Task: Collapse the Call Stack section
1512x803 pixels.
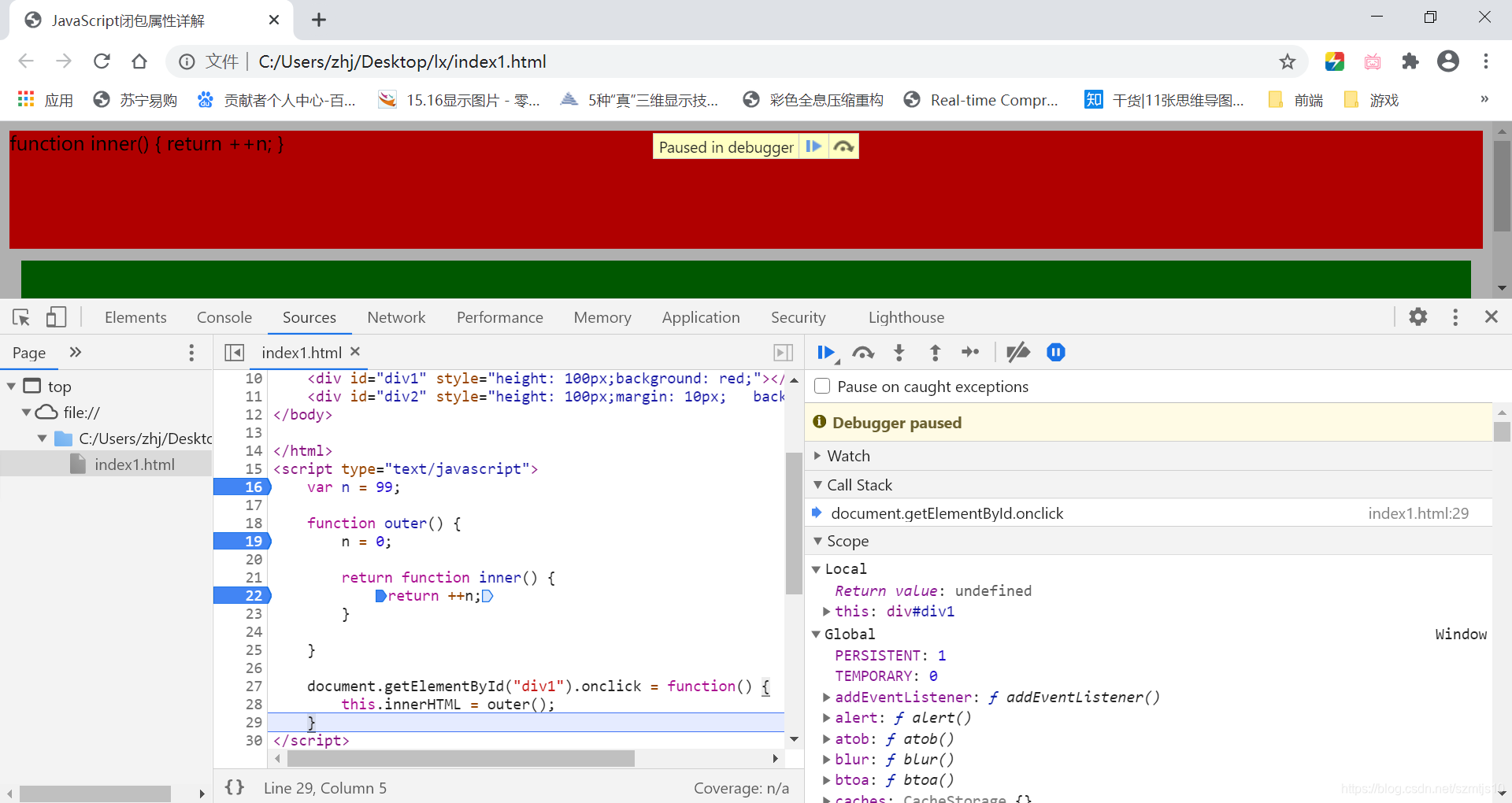Action: pyautogui.click(x=817, y=485)
